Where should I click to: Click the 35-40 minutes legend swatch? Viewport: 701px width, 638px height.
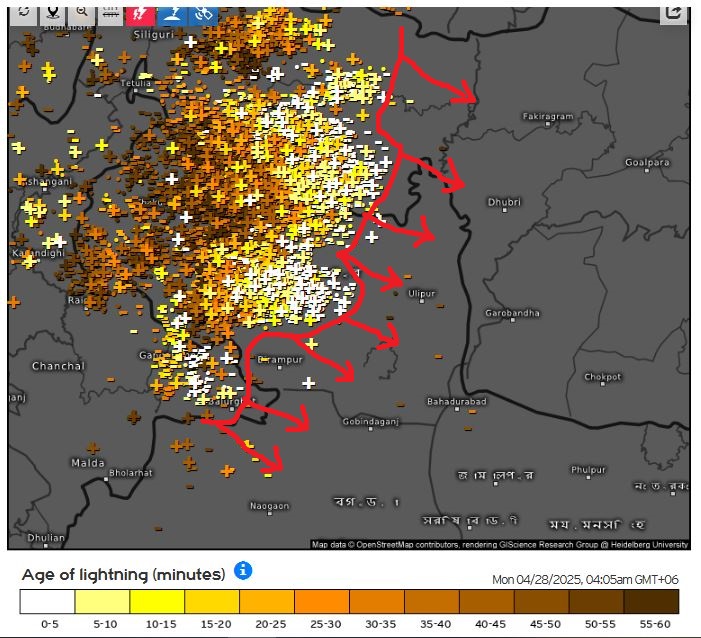(x=432, y=601)
